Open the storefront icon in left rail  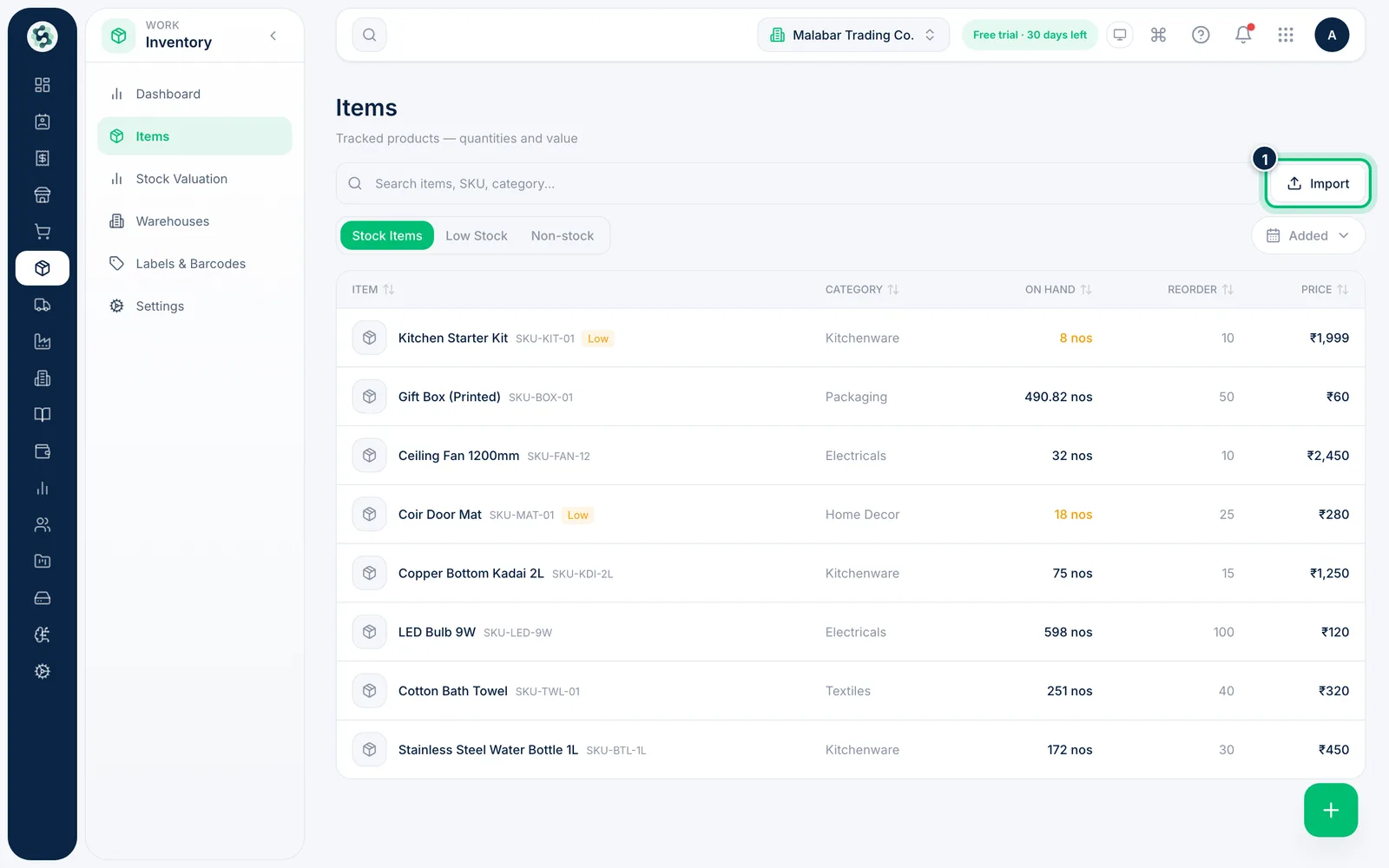(43, 194)
